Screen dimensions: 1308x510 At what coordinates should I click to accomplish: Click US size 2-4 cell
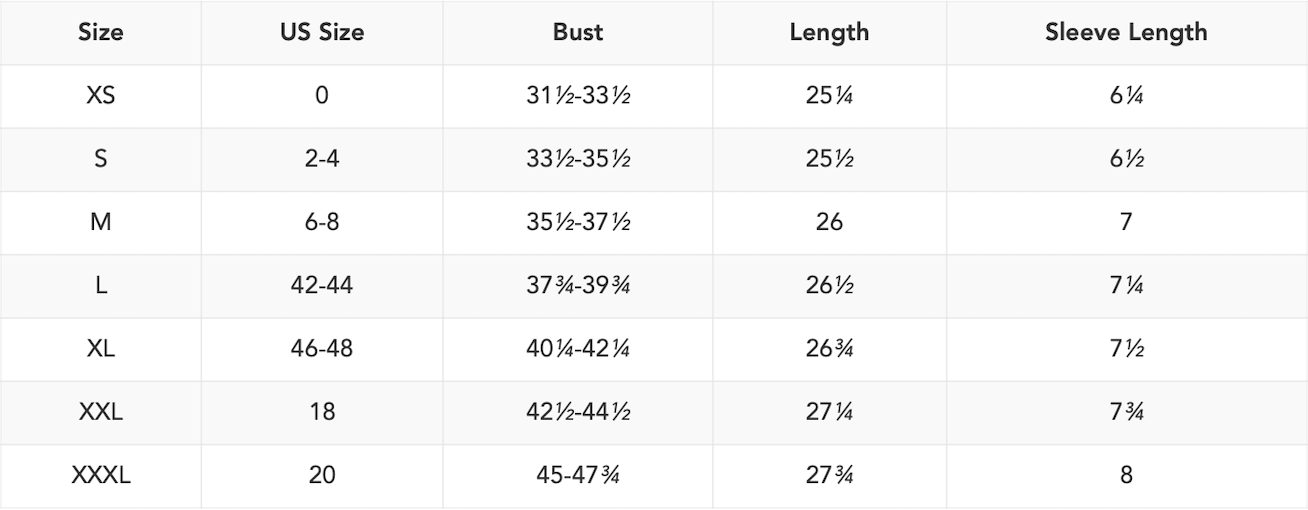click(x=322, y=159)
